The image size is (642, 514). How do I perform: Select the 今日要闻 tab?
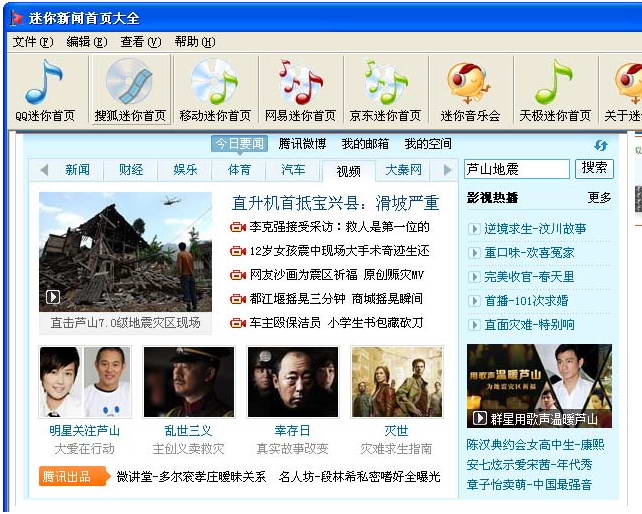click(240, 144)
